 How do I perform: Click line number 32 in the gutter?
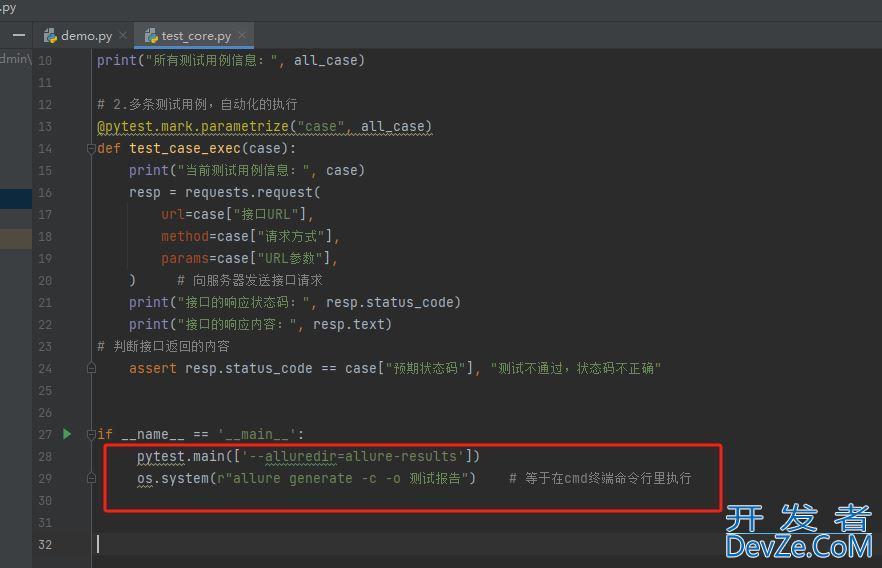pyautogui.click(x=45, y=544)
